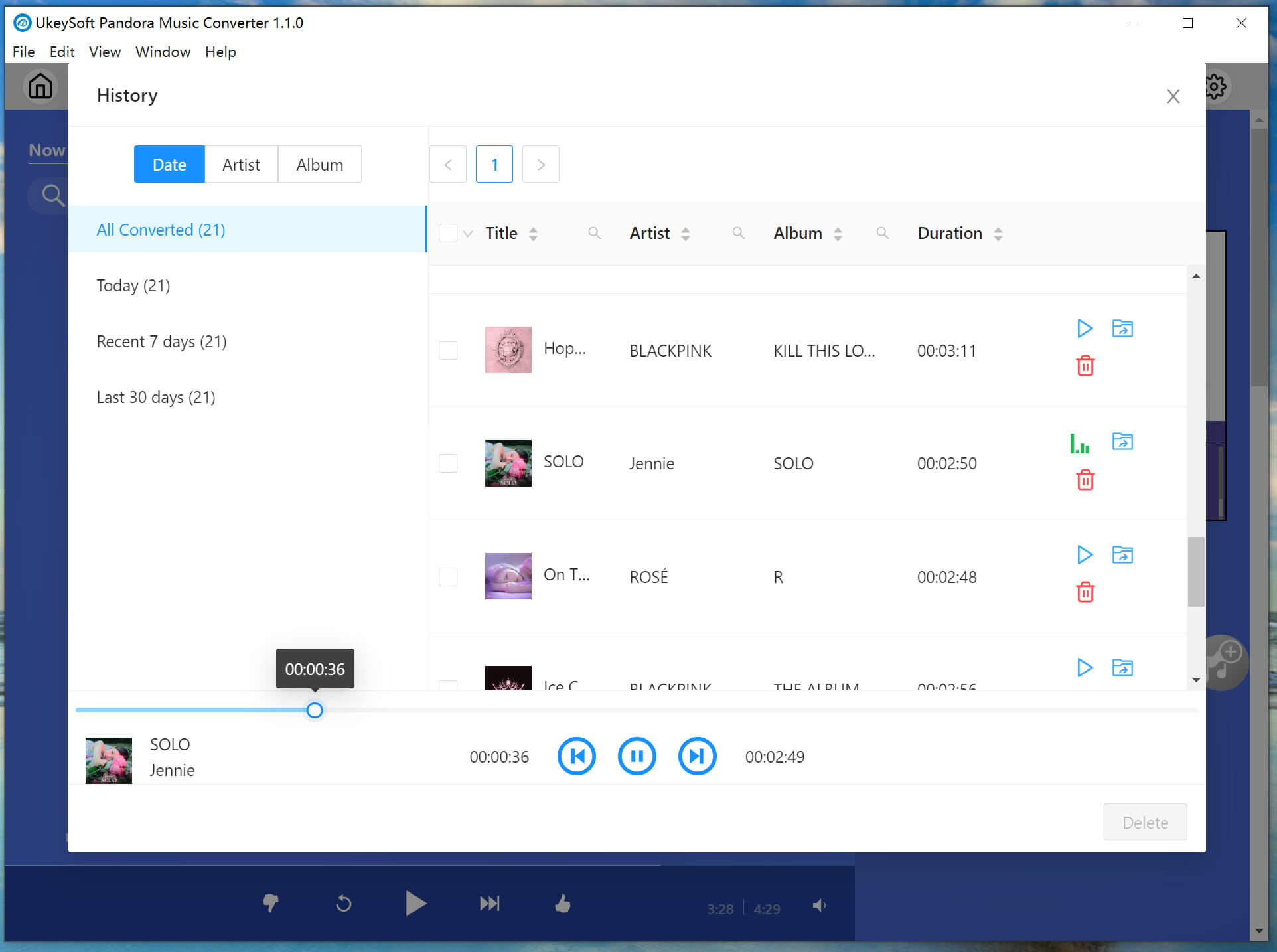The height and width of the screenshot is (952, 1277).
Task: Click the bar chart icon for SOLO track
Action: [1080, 443]
